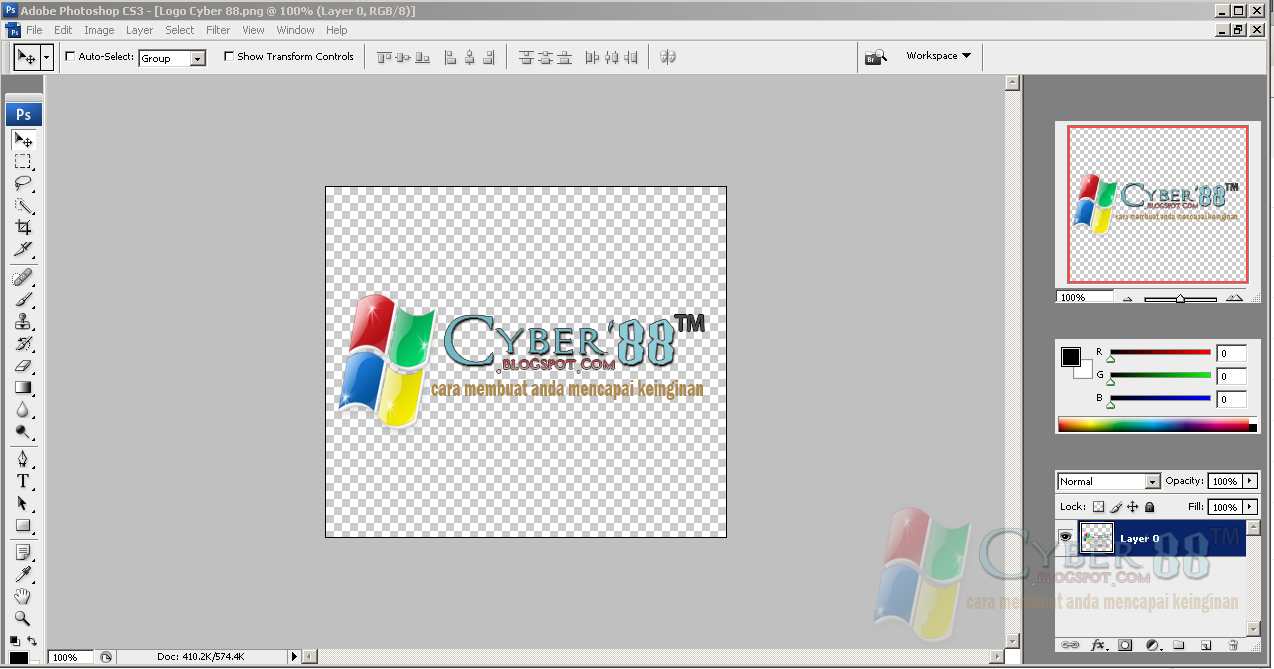
Task: Click the Link layers chain icon
Action: [1069, 645]
